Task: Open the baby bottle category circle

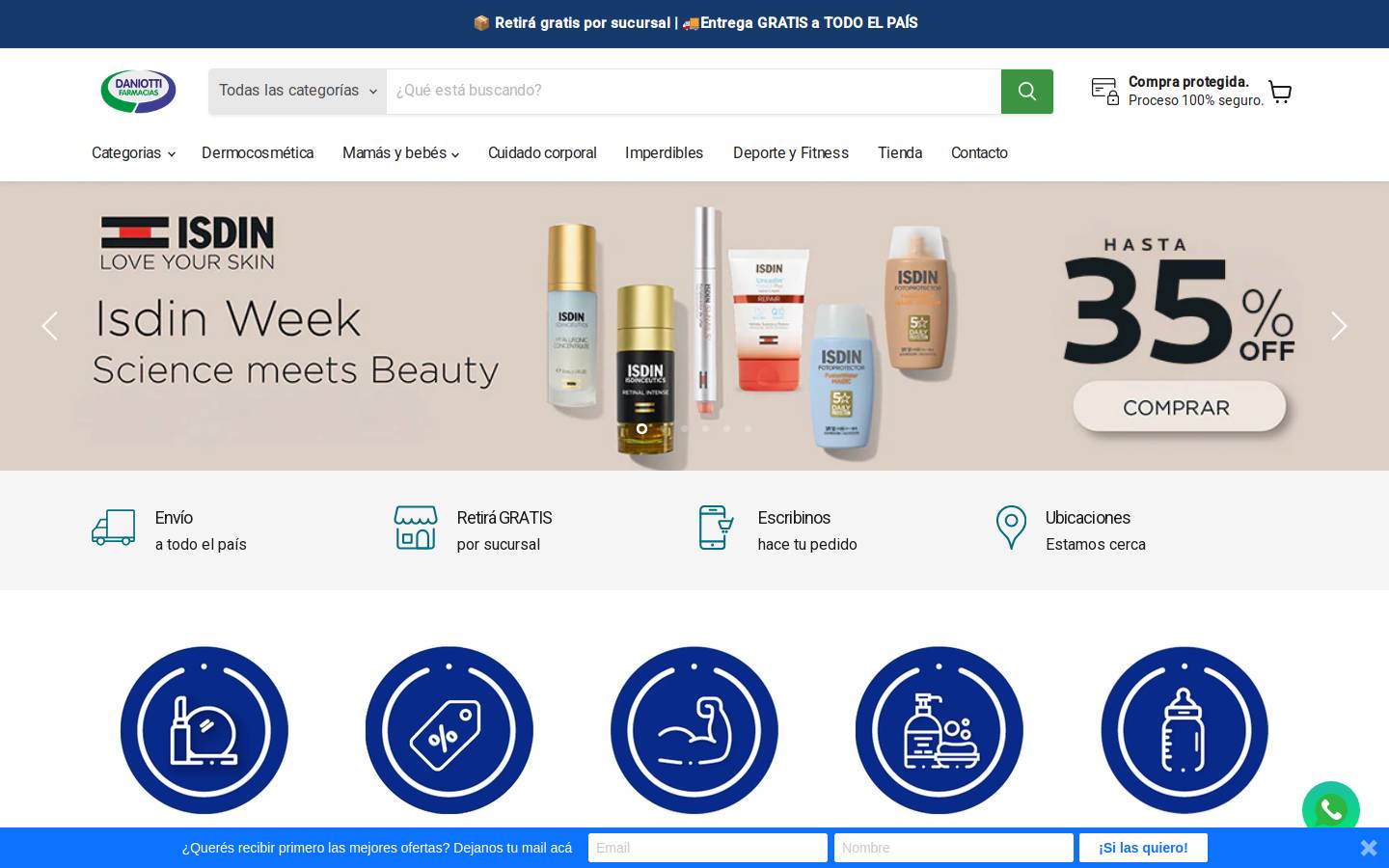Action: click(1185, 730)
